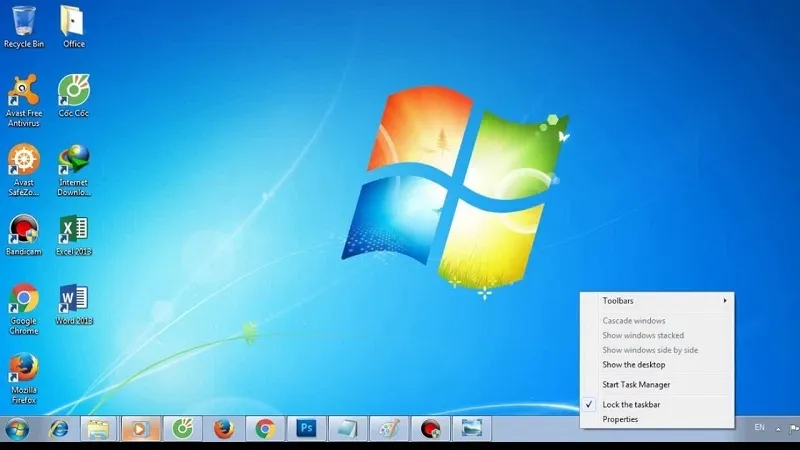800x450 pixels.
Task: Open Paint from the taskbar
Action: (x=389, y=429)
